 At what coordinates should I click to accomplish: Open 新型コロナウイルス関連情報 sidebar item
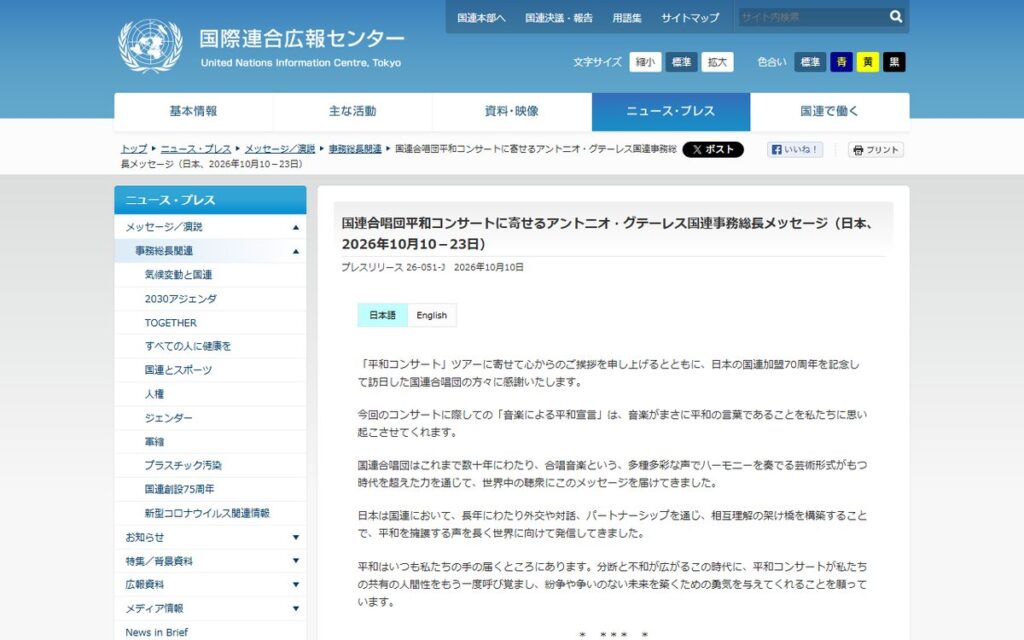click(x=210, y=513)
